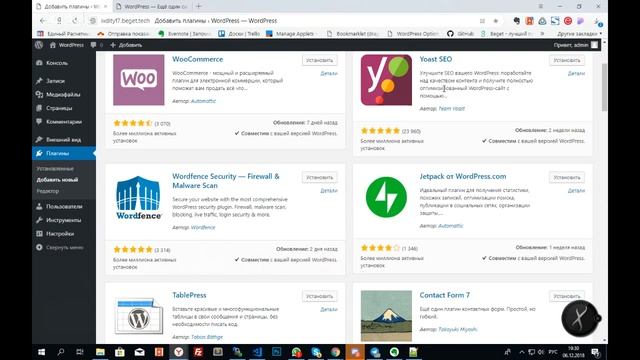Open Yoast SEO Детали link
This screenshot has width=640, height=360.
pyautogui.click(x=576, y=73)
